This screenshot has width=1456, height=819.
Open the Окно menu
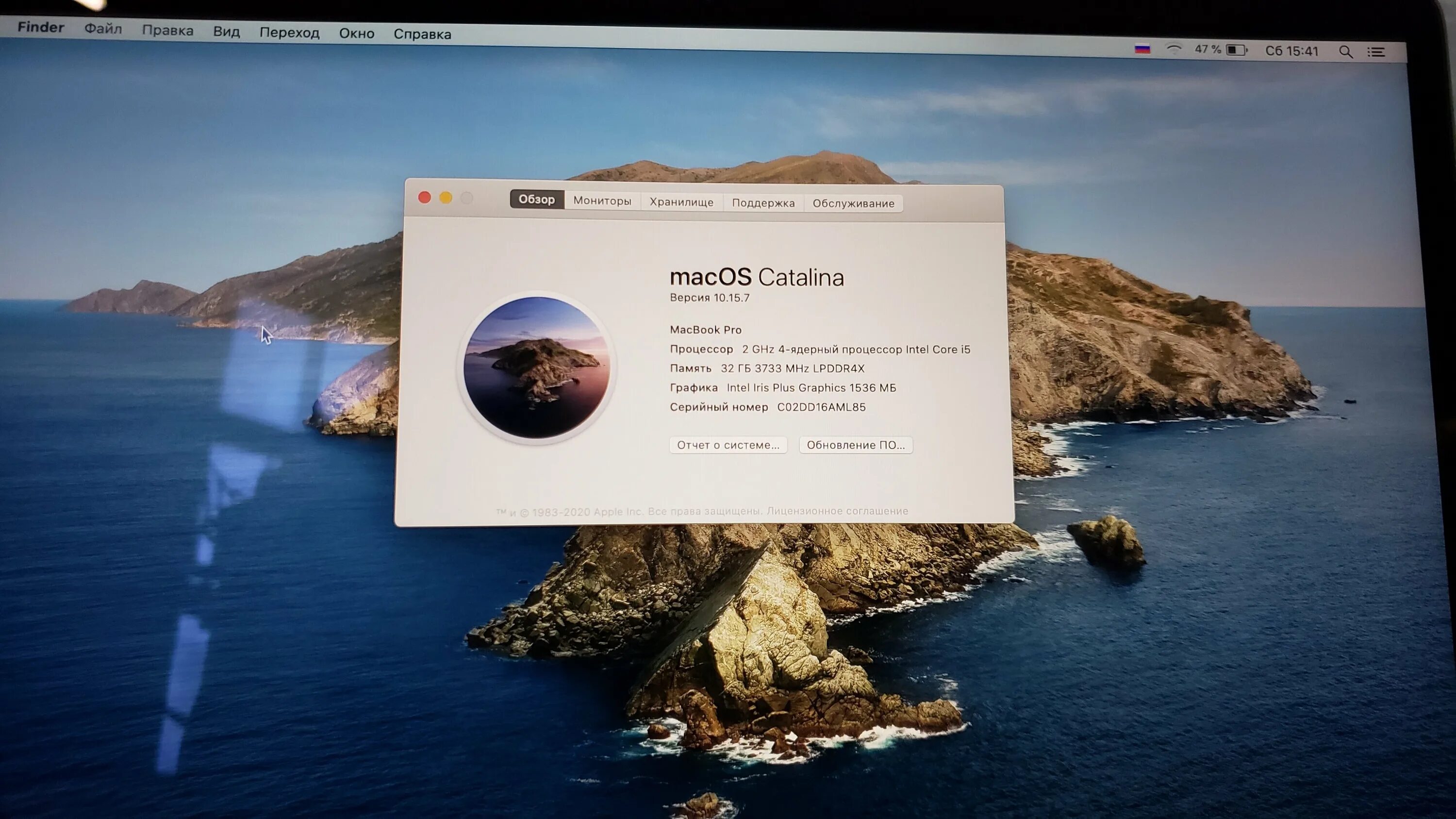(357, 33)
